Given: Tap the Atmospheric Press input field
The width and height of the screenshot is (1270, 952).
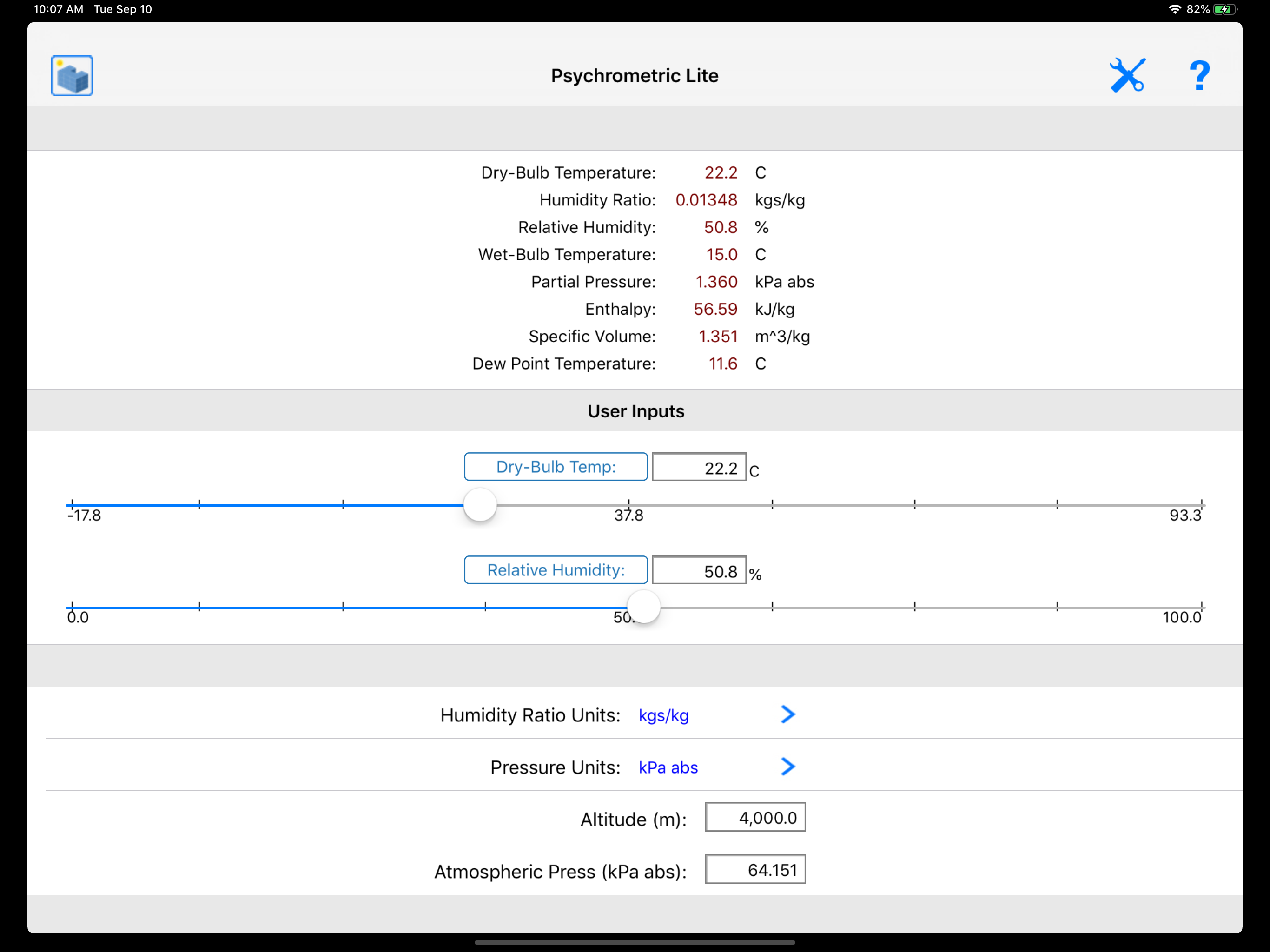Looking at the screenshot, I should tap(755, 870).
